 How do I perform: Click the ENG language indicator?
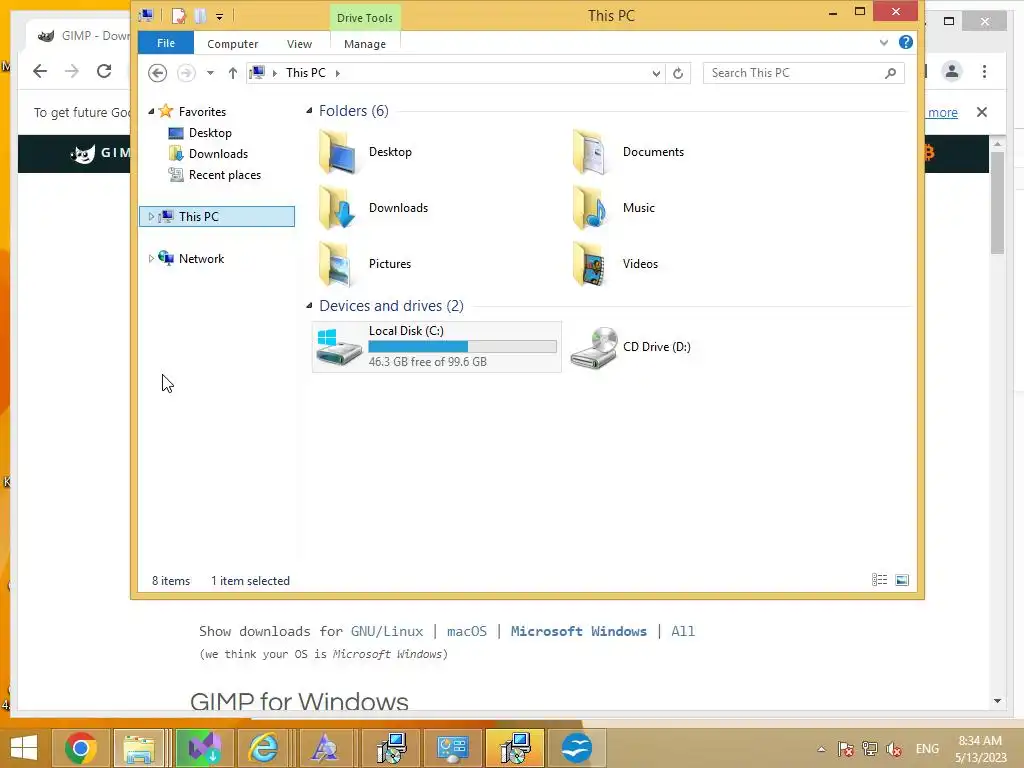(927, 749)
